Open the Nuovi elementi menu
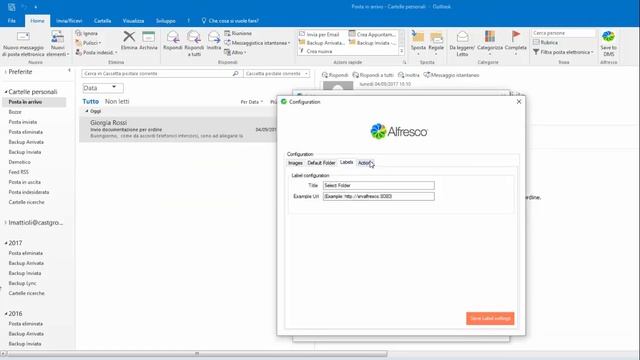 58,44
